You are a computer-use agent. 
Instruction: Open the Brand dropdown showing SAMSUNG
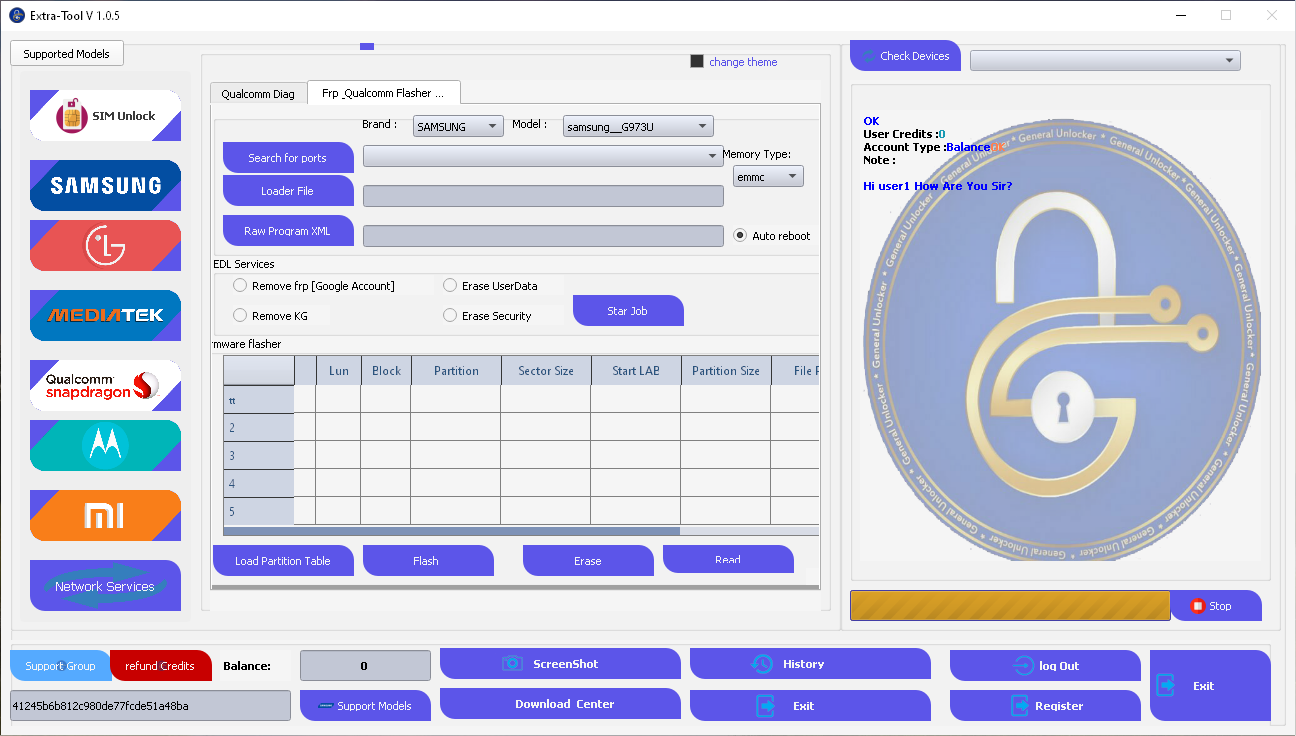(458, 126)
